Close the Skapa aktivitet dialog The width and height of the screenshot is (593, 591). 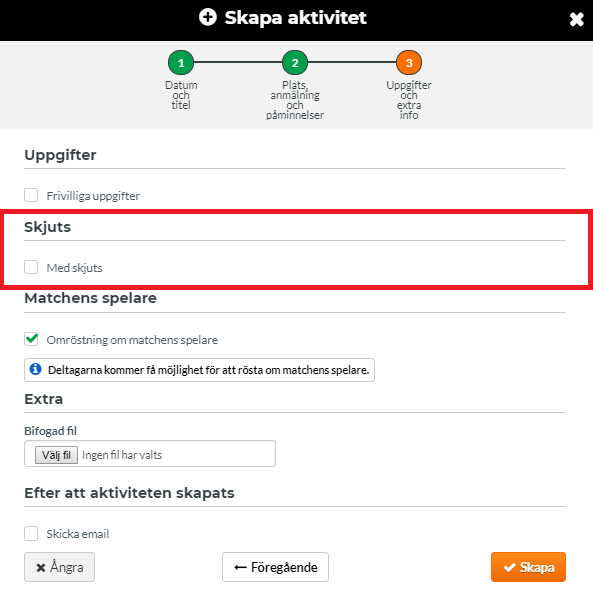pyautogui.click(x=576, y=19)
